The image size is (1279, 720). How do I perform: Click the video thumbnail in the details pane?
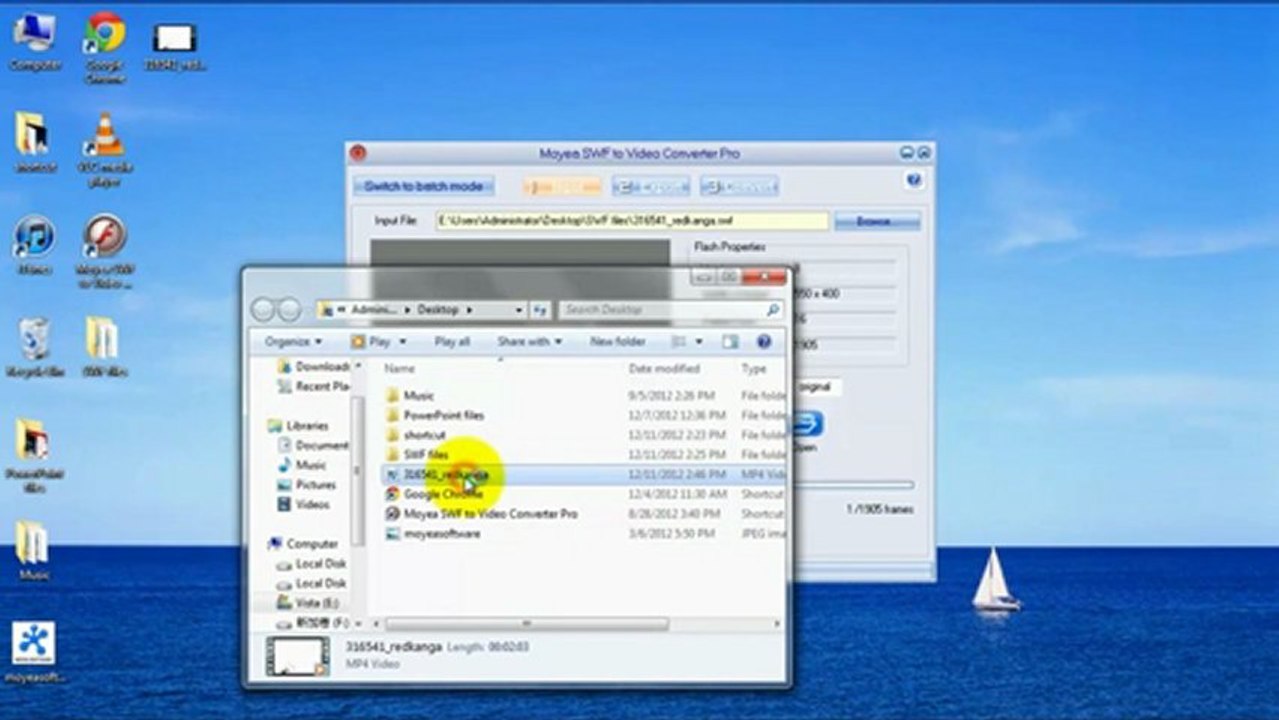tap(297, 656)
